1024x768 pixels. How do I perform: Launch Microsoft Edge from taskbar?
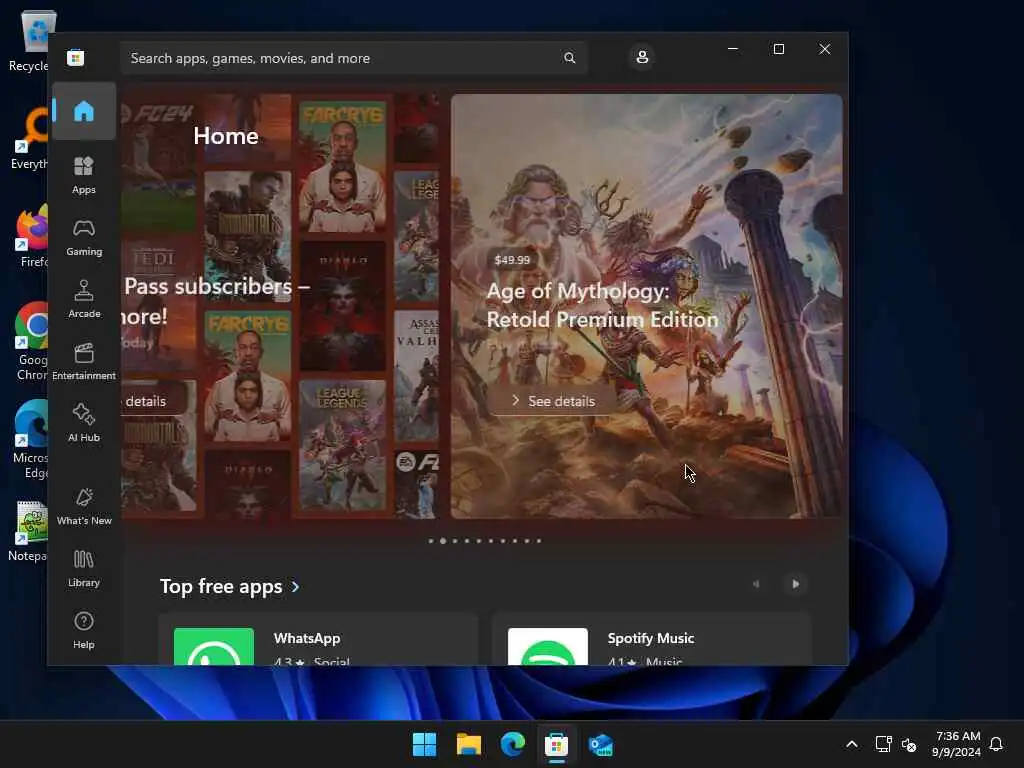(x=513, y=744)
